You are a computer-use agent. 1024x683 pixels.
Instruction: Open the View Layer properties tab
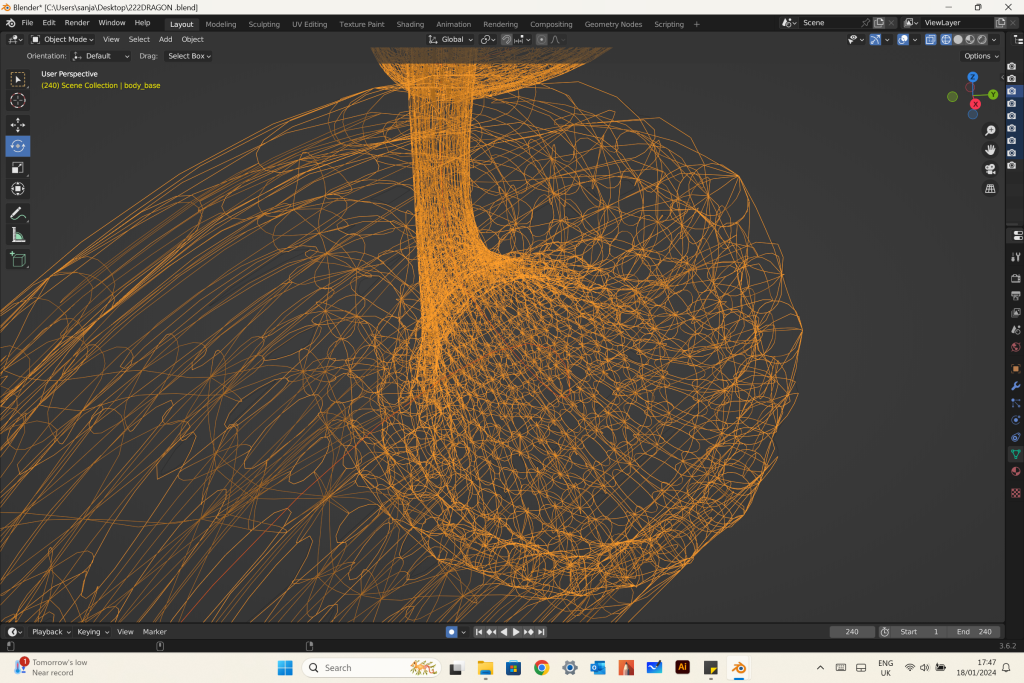[x=1016, y=313]
